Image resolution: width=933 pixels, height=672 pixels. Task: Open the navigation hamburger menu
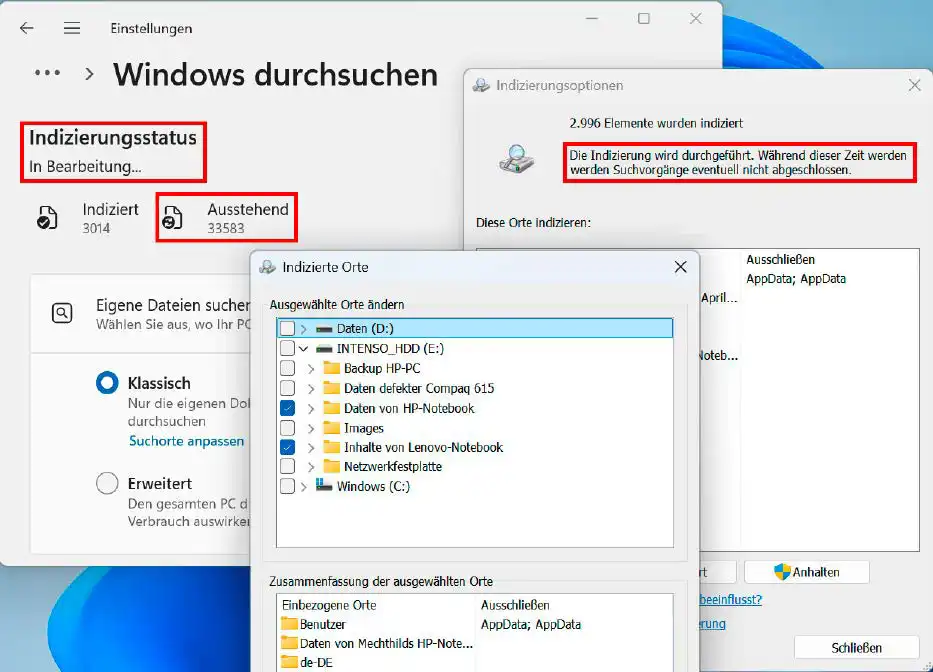pyautogui.click(x=71, y=28)
